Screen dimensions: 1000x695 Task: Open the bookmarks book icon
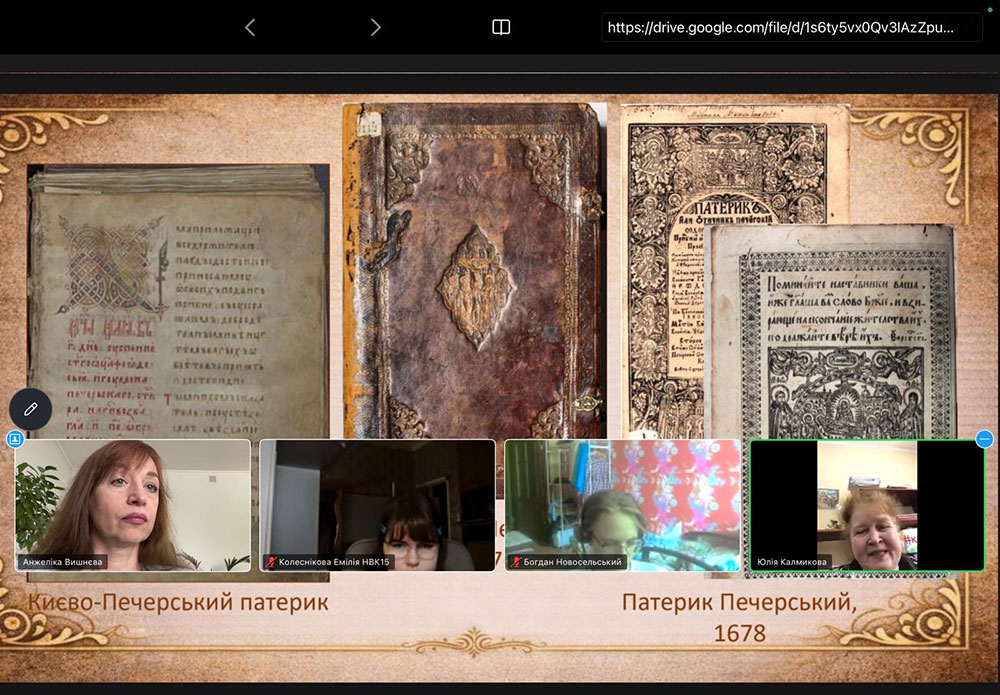pyautogui.click(x=501, y=28)
